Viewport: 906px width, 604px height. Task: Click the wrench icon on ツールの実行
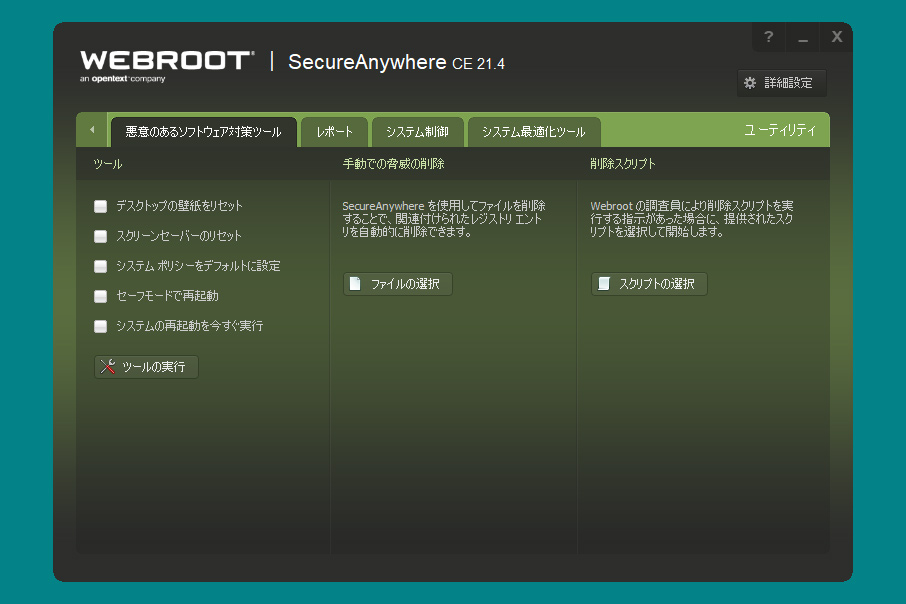click(x=107, y=366)
